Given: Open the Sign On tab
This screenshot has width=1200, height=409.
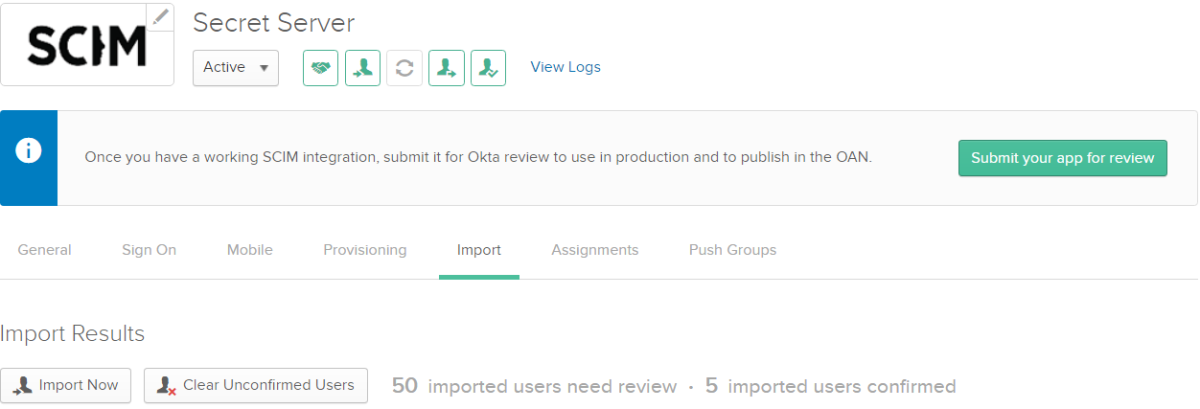Looking at the screenshot, I should tap(149, 250).
